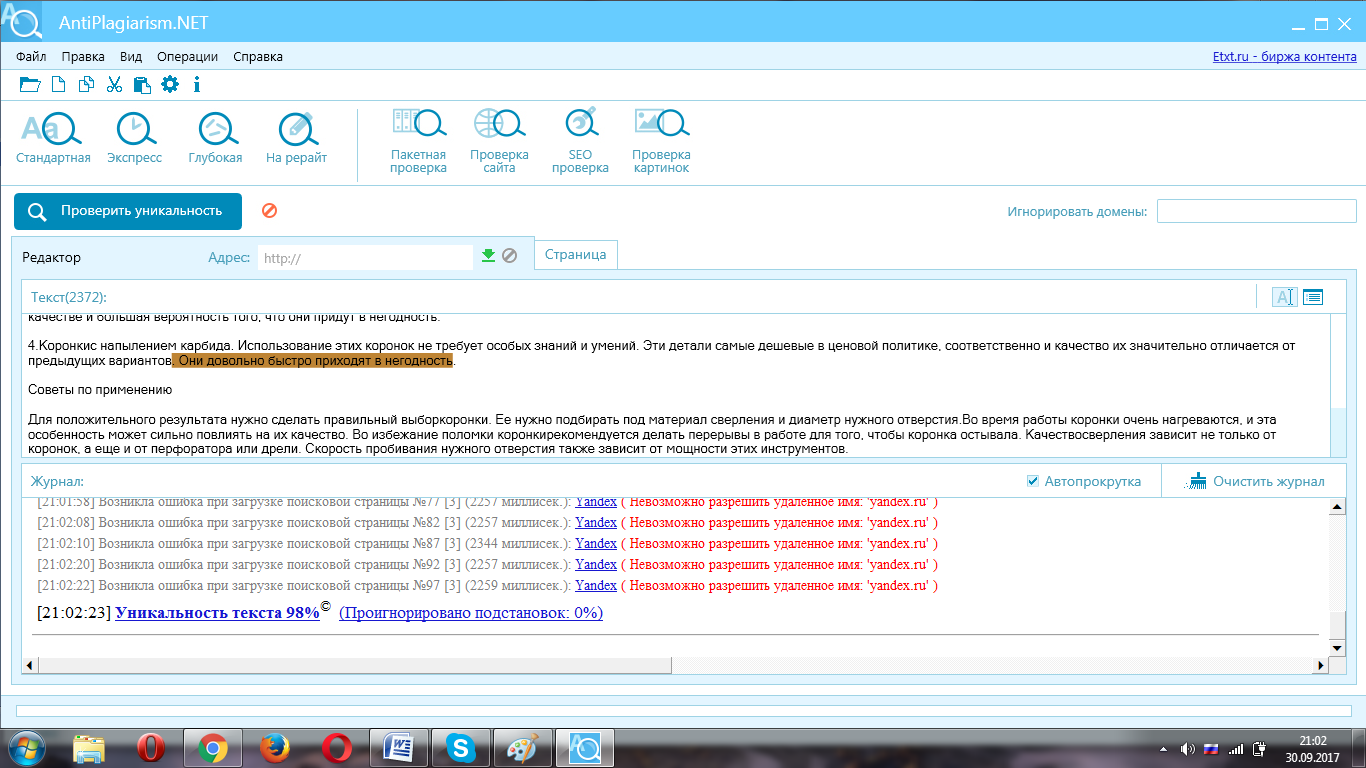Switch to the Страница tab
This screenshot has width=1366, height=768.
(576, 255)
